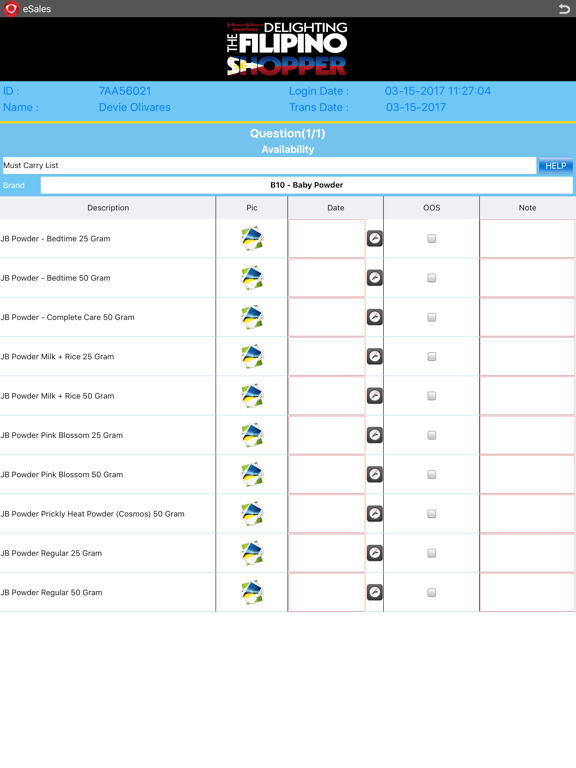The height and width of the screenshot is (768, 576).
Task: Open picture for JB Powder Bedtime 50 Gram
Action: (252, 278)
